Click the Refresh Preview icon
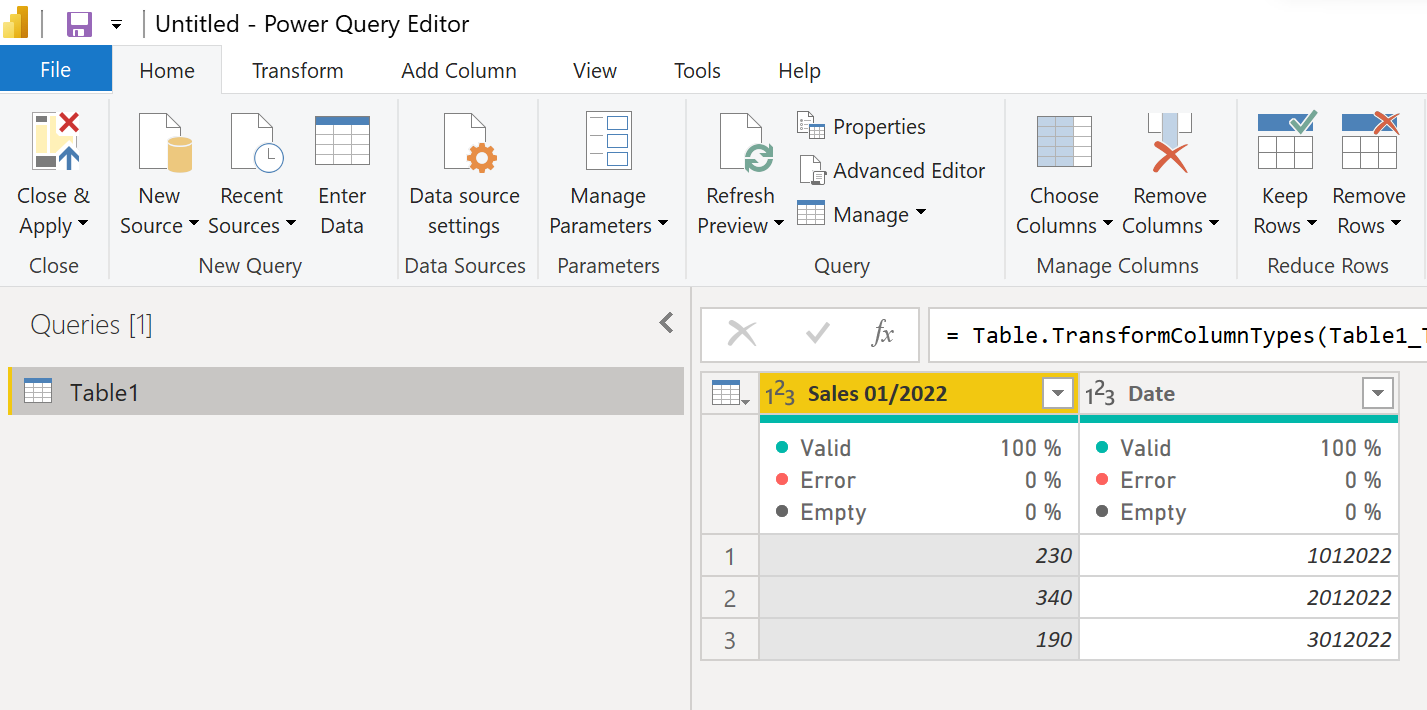This screenshot has width=1427, height=710. (745, 143)
